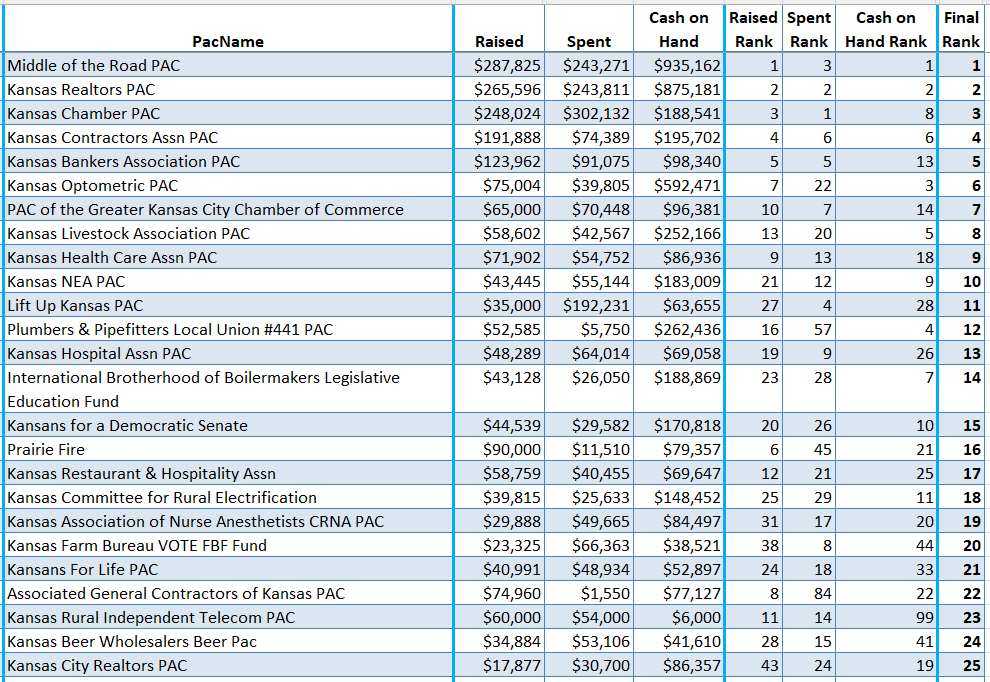Click the Prairie Fire cell
This screenshot has width=990, height=682.
[x=228, y=449]
